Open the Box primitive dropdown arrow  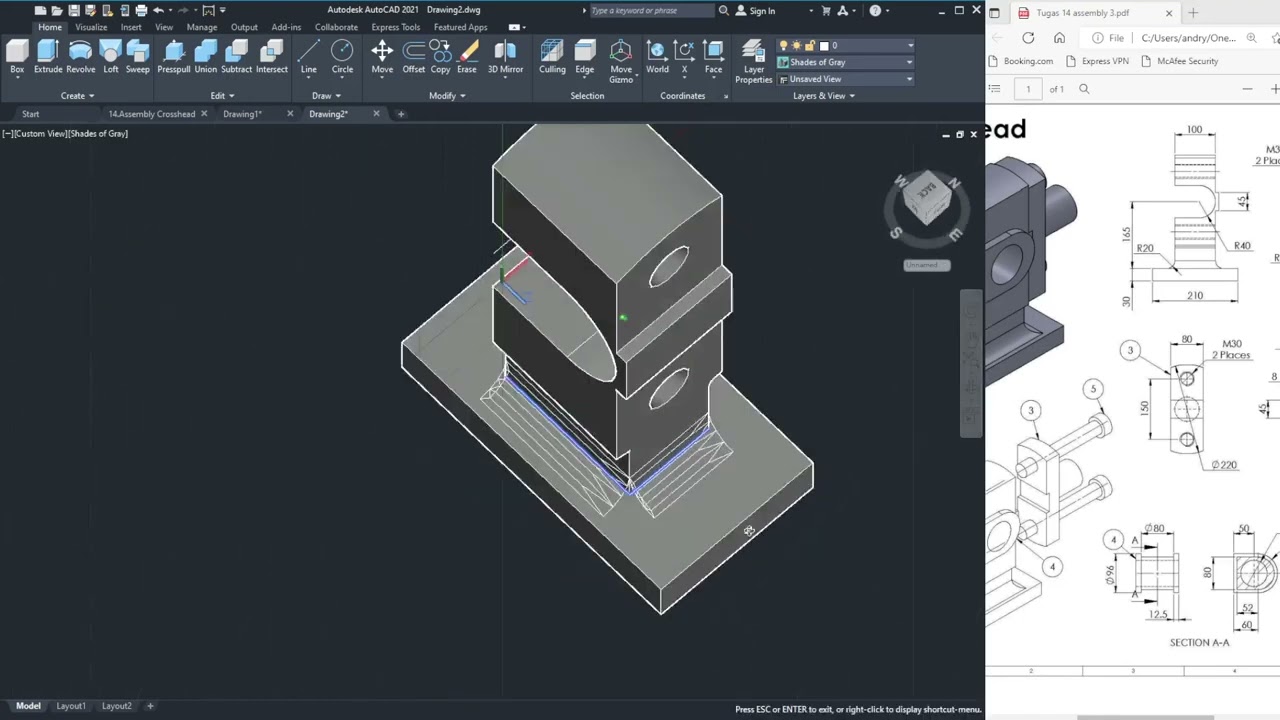coord(17,77)
